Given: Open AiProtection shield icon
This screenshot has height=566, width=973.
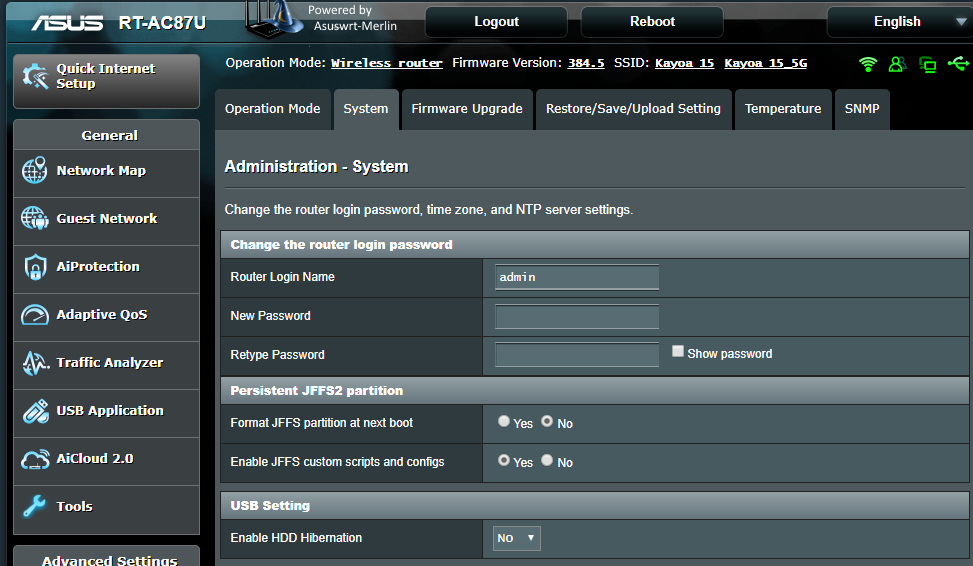Looking at the screenshot, I should pos(35,267).
